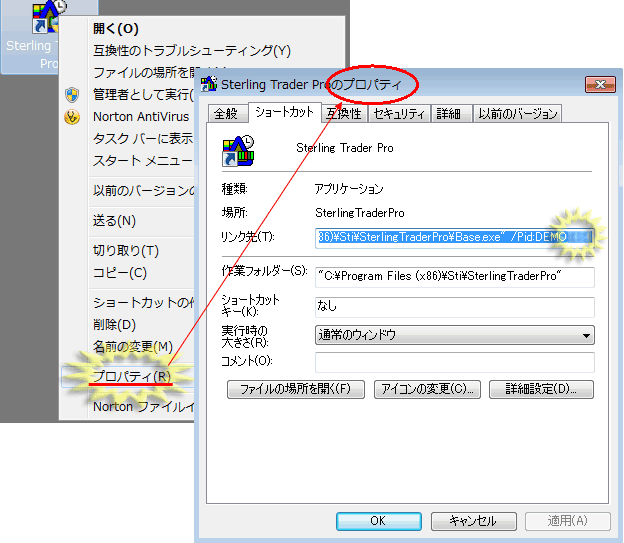The width and height of the screenshot is (624, 543).
Task: Select タスク バーに表示 menu entry
Action: click(x=143, y=139)
